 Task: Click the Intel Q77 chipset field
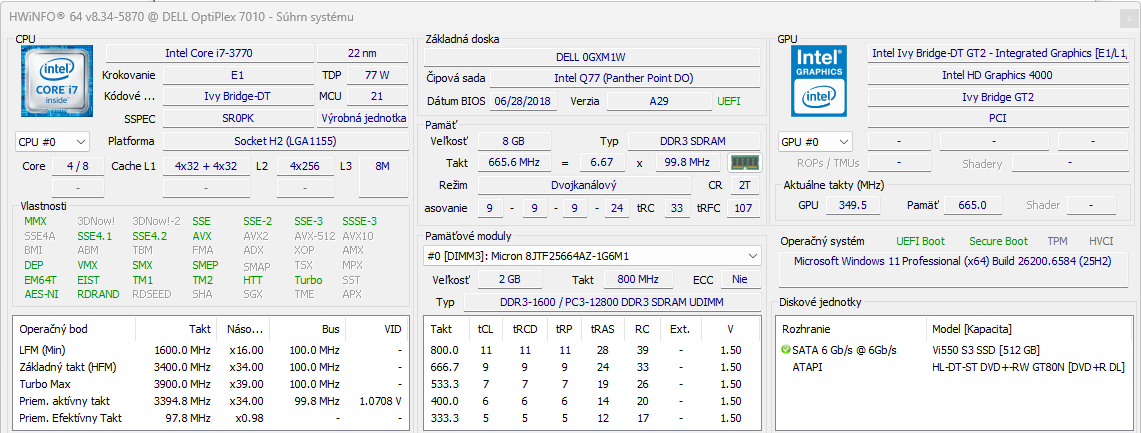pos(622,77)
